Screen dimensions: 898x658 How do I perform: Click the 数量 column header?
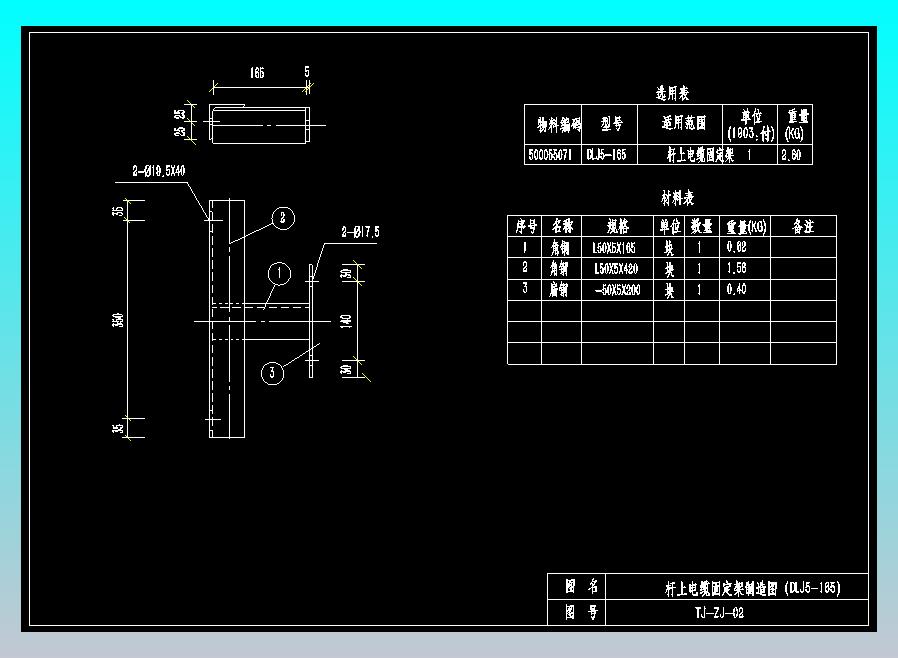pyautogui.click(x=702, y=226)
